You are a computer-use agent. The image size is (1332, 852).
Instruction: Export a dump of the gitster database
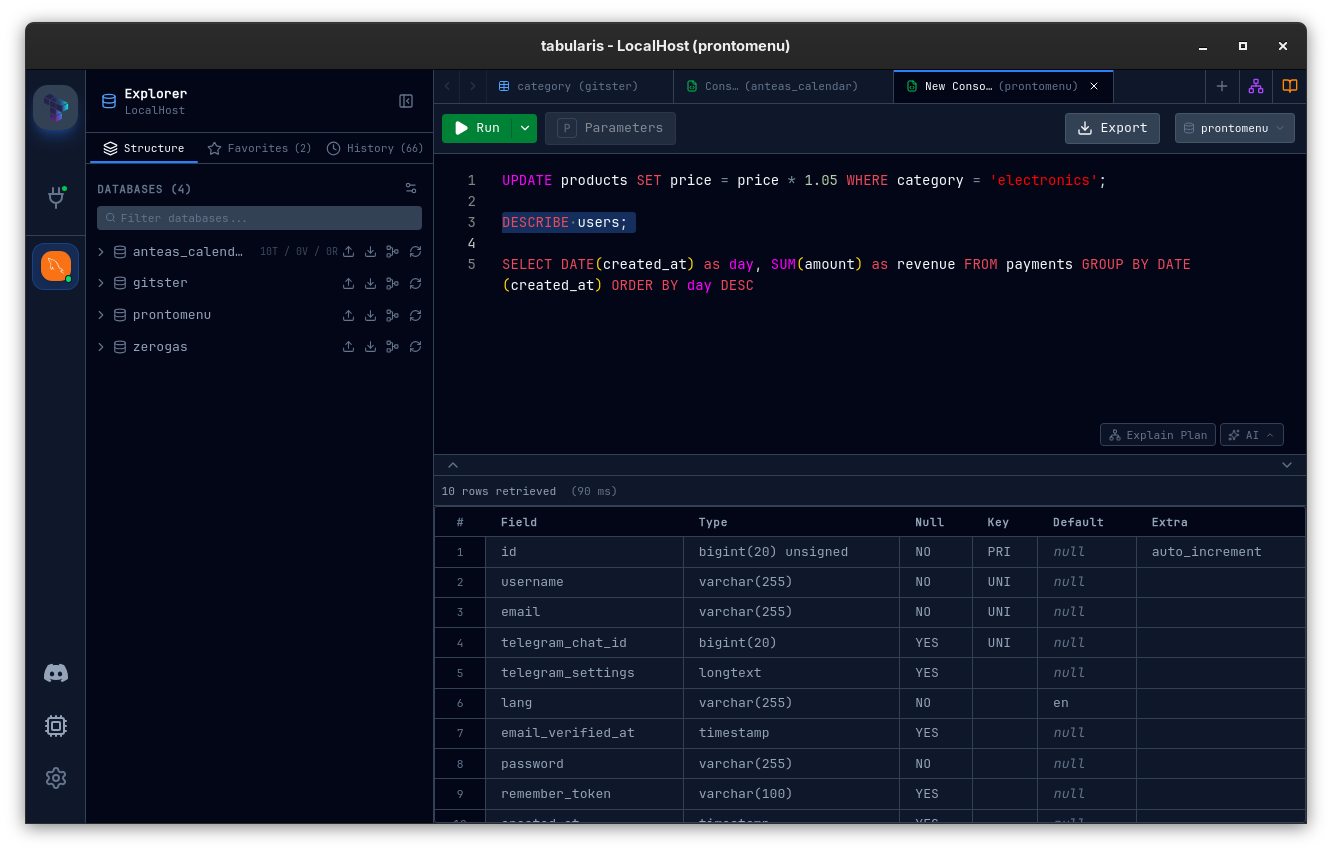(348, 283)
